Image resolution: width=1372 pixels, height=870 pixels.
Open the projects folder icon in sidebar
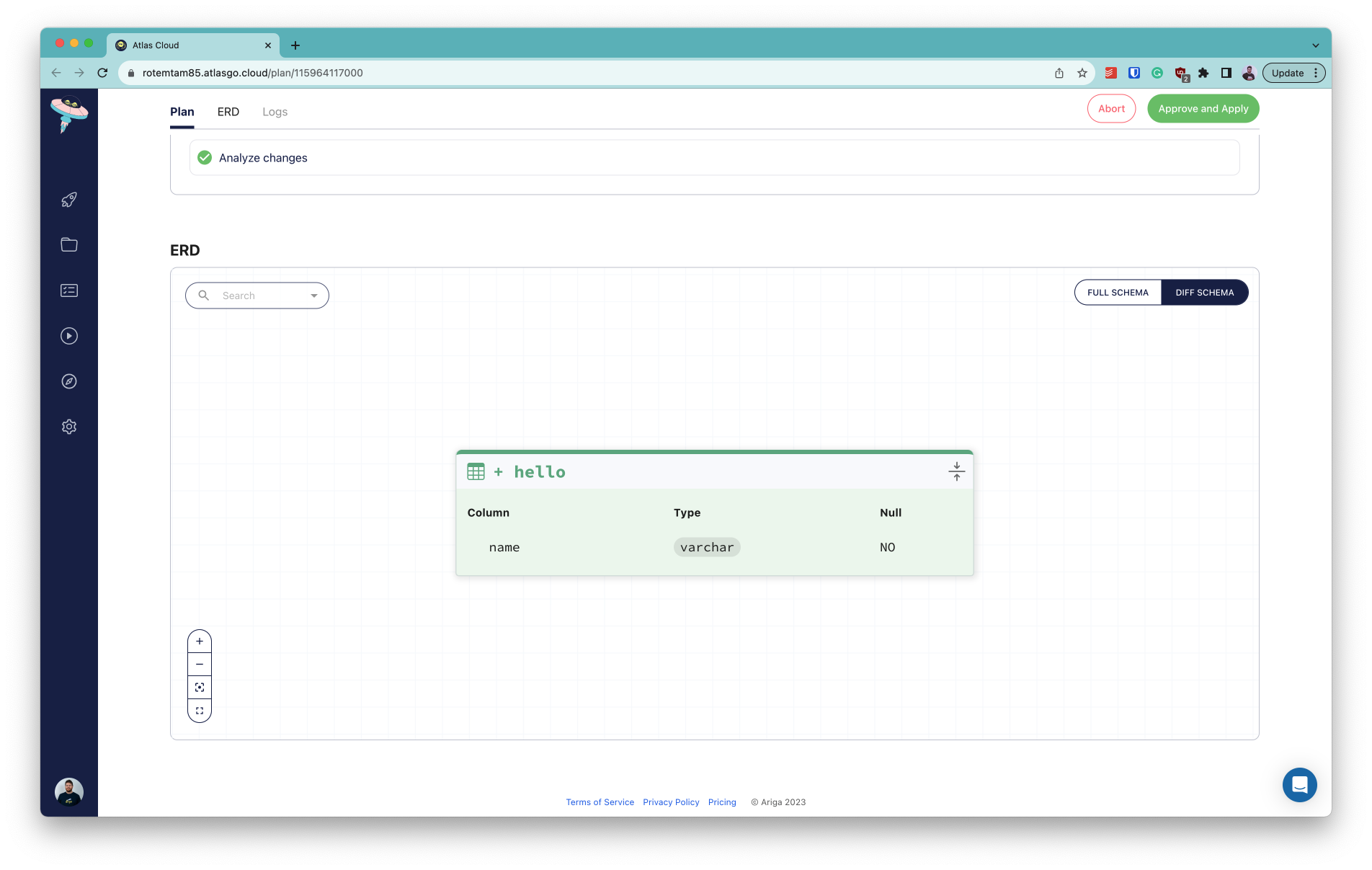point(68,244)
